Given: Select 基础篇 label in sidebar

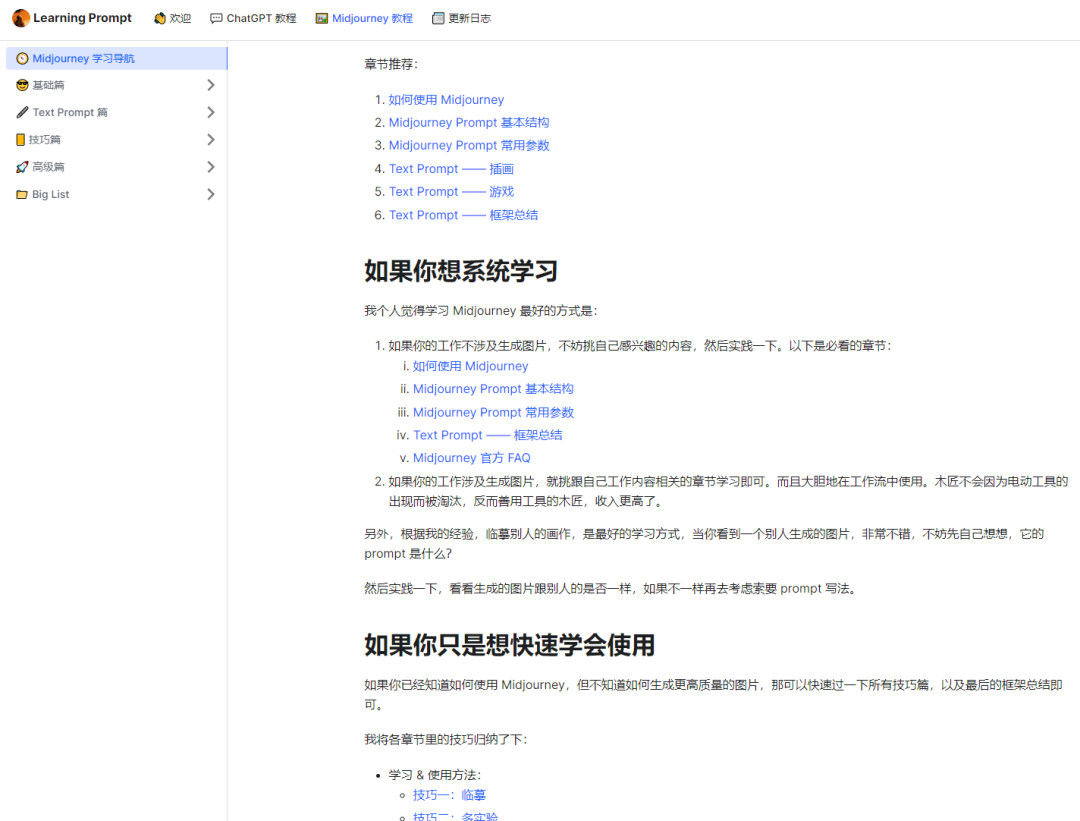Looking at the screenshot, I should tap(48, 85).
